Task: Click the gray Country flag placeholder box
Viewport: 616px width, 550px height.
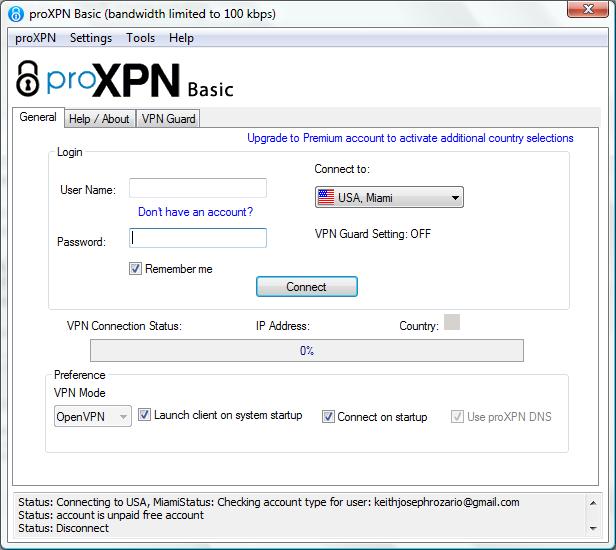Action: tap(452, 322)
